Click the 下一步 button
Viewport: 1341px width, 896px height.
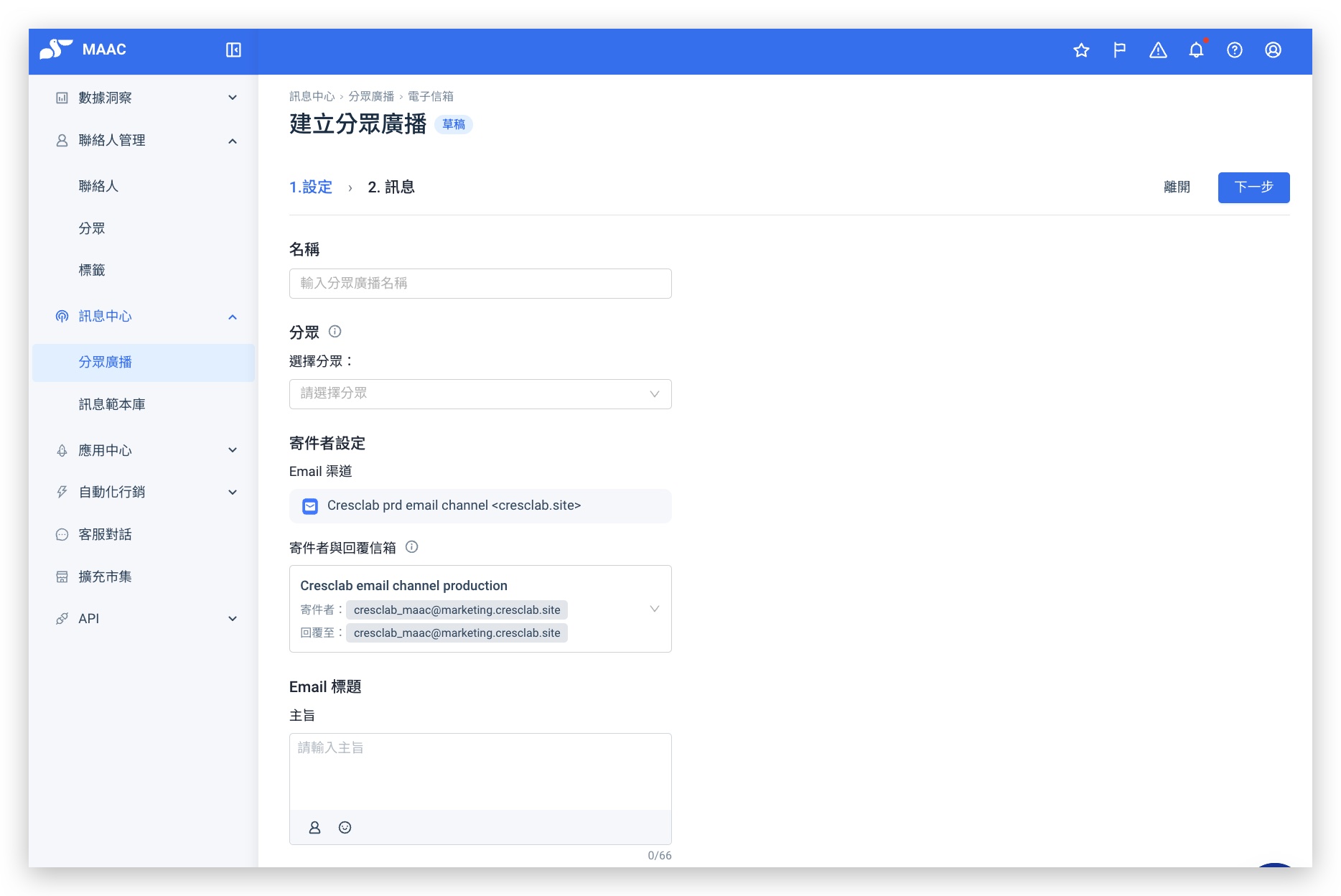[1253, 187]
